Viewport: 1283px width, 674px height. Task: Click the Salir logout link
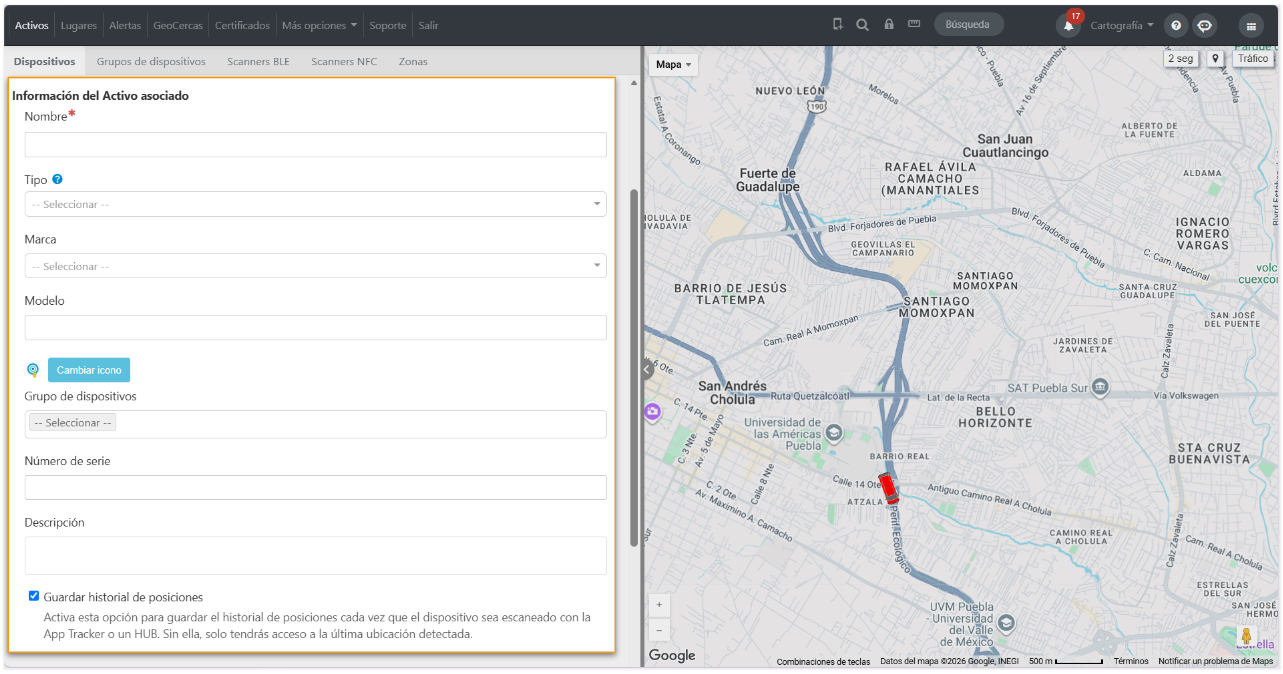(428, 25)
